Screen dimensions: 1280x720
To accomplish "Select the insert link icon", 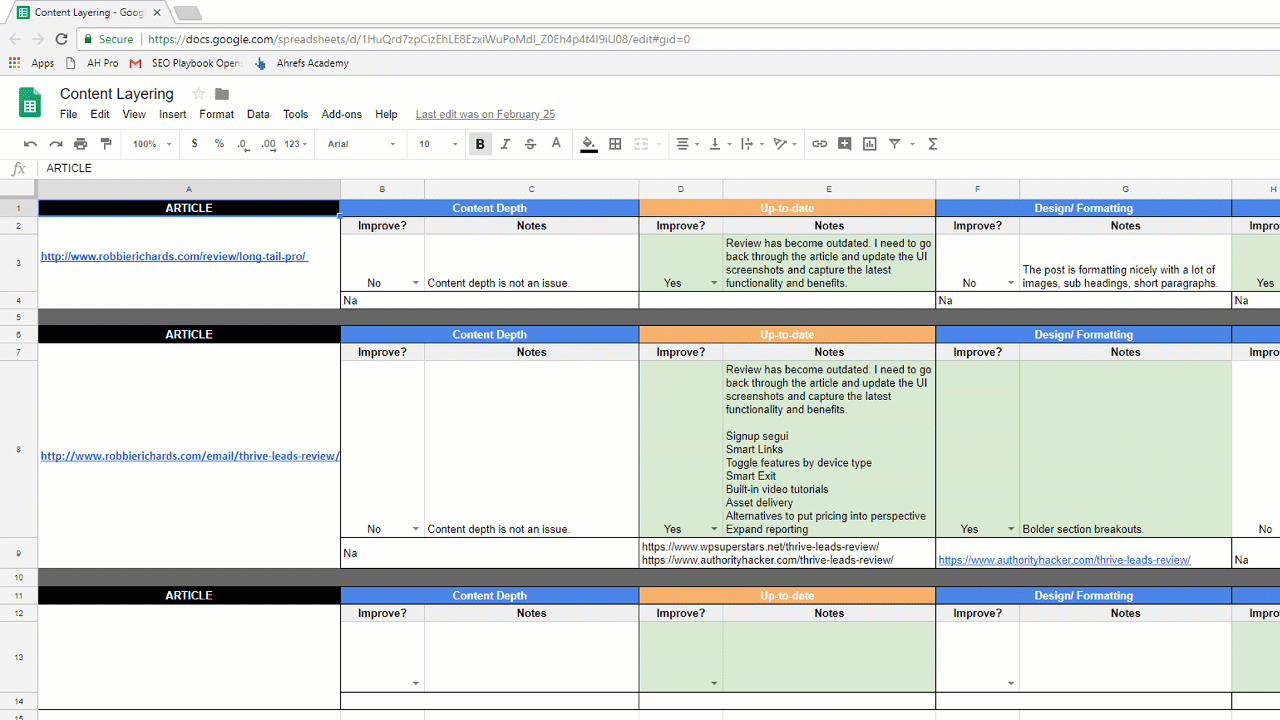I will click(819, 144).
